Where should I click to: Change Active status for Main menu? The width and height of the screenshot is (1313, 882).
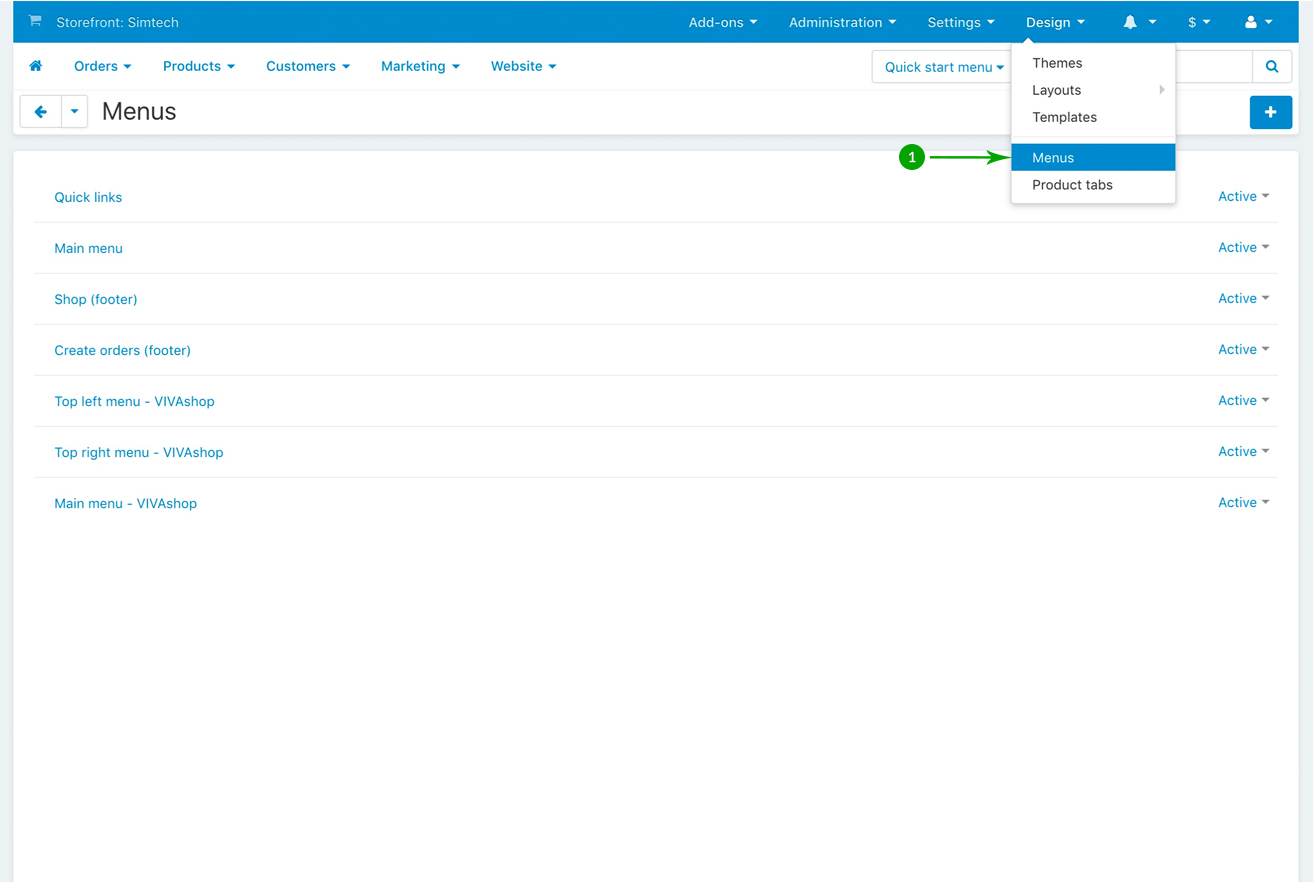(1243, 248)
